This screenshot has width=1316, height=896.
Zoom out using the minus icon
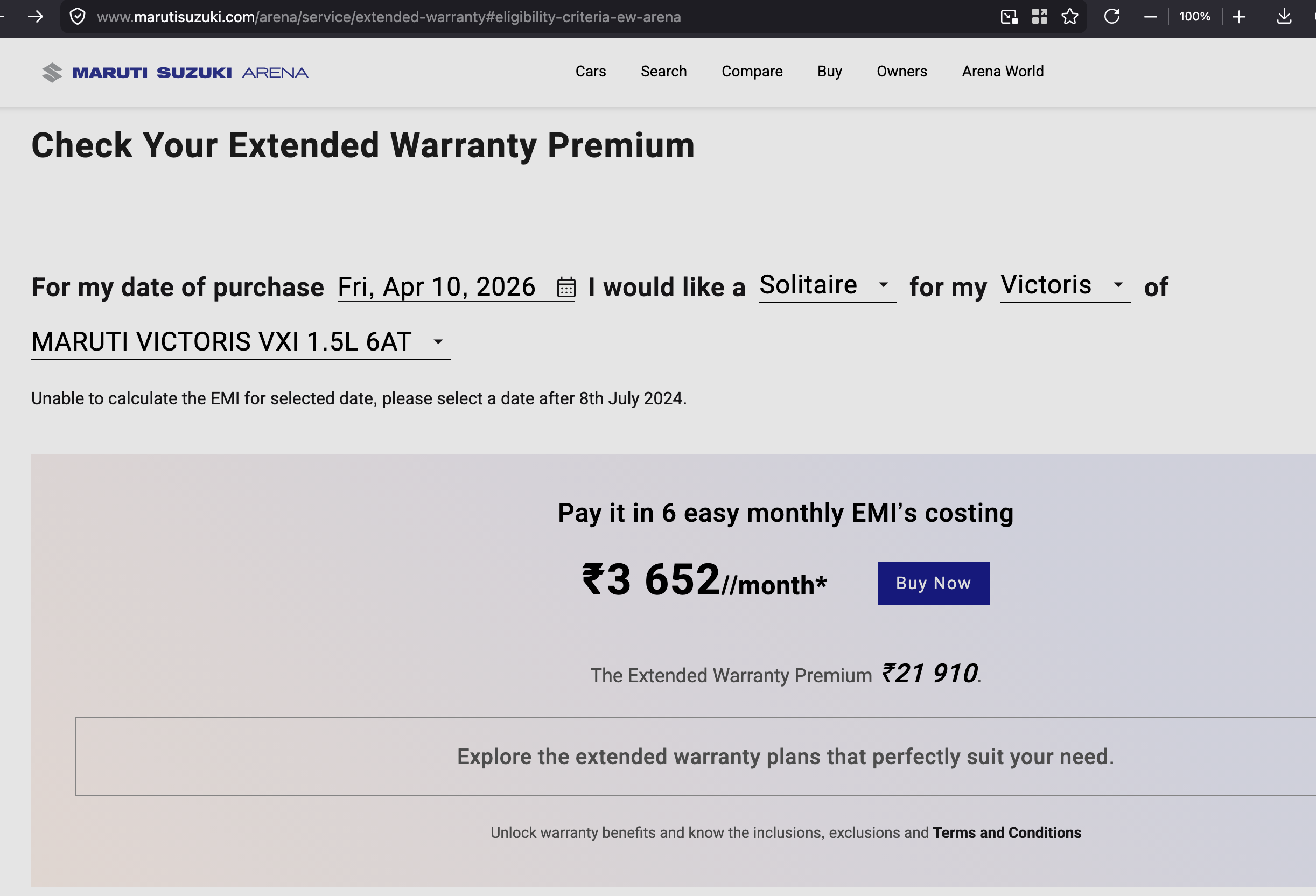(x=1150, y=17)
